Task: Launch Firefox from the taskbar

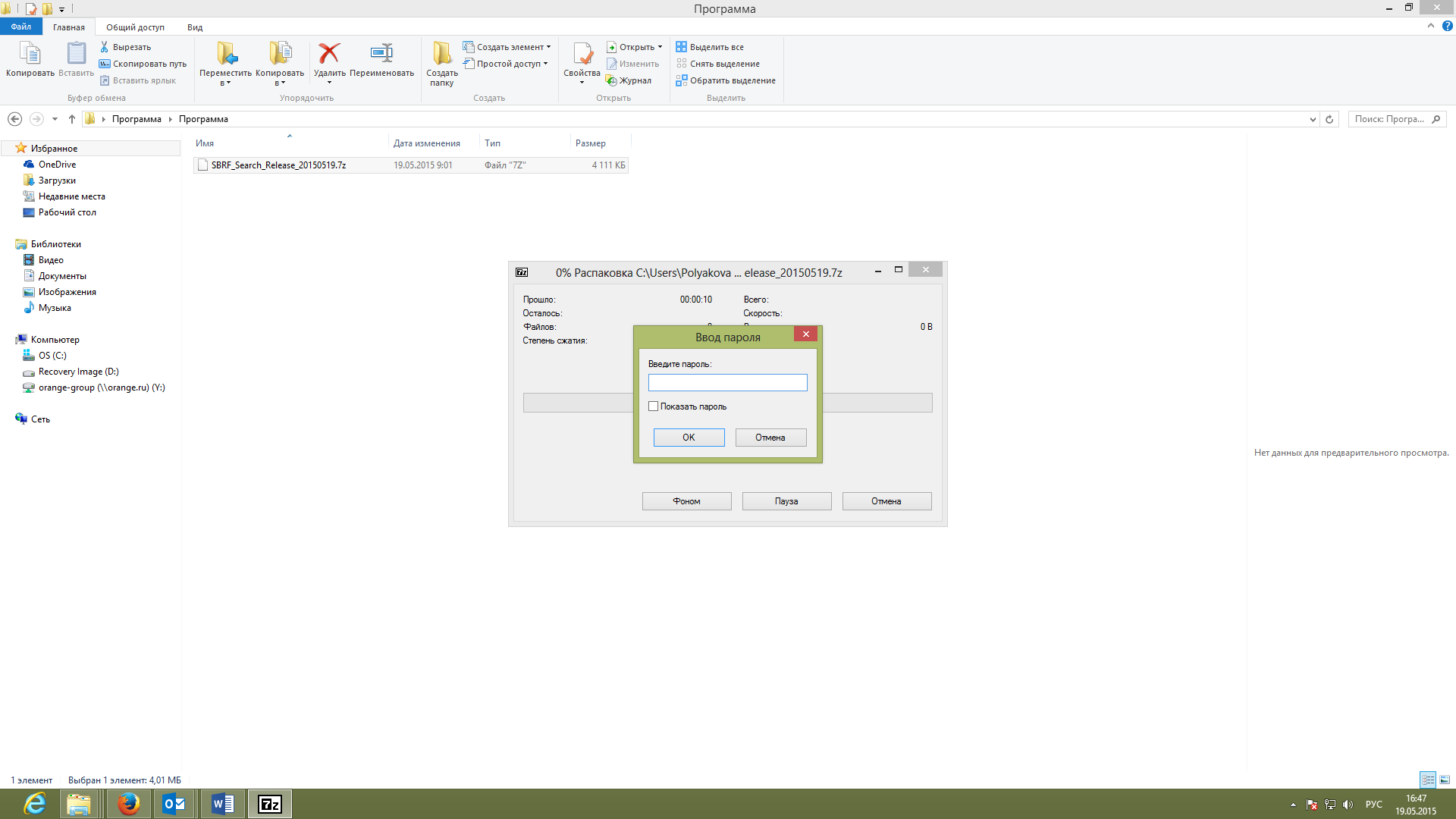Action: (x=128, y=804)
